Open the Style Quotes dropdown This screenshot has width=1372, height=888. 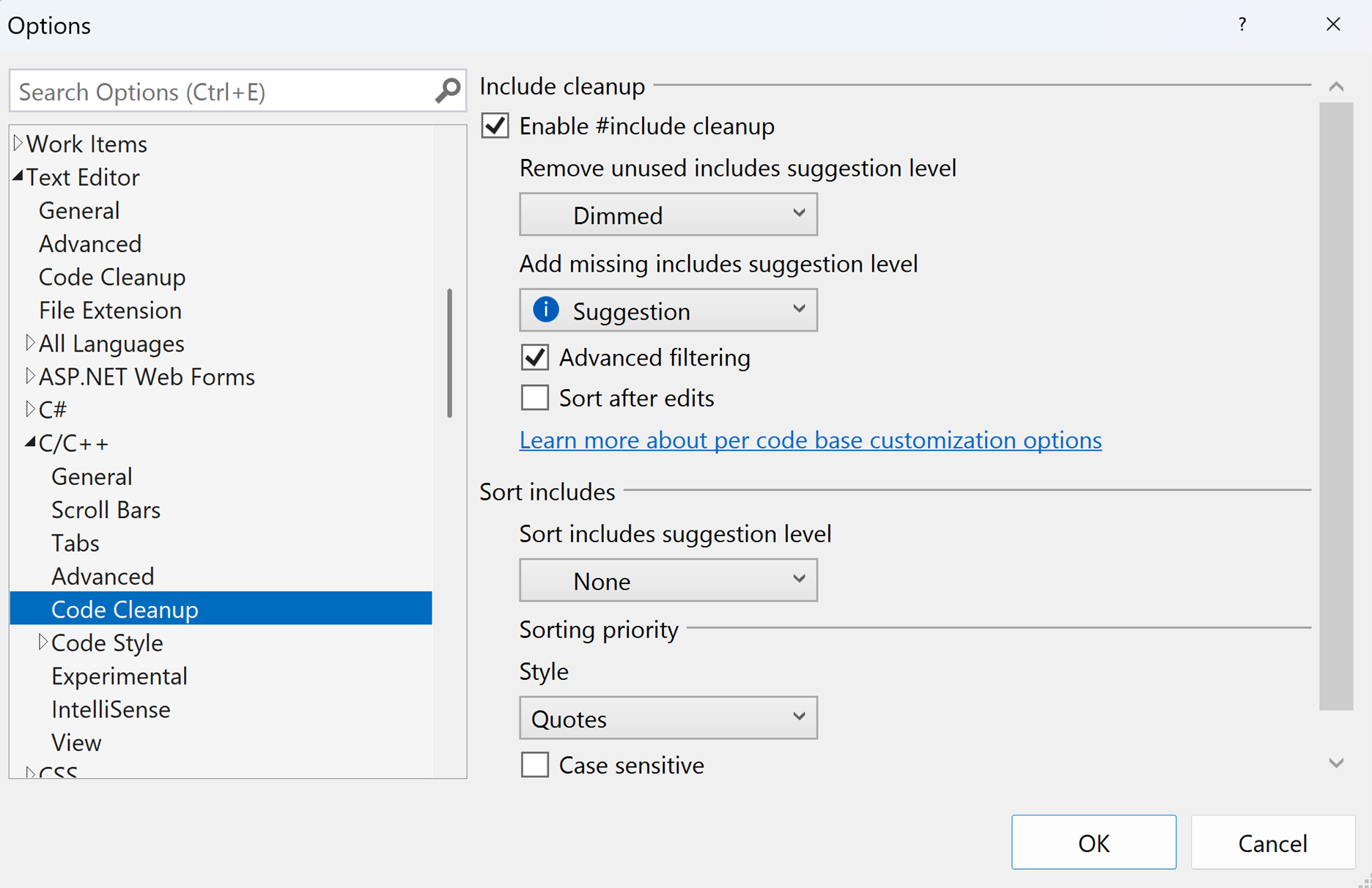[x=668, y=718]
